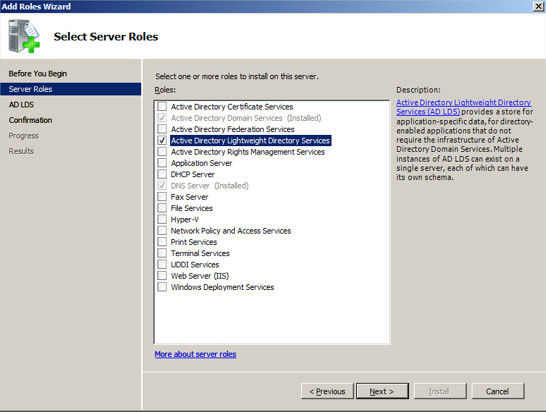Select the Active Directory Certificate Services label
546x412 pixels.
point(232,107)
